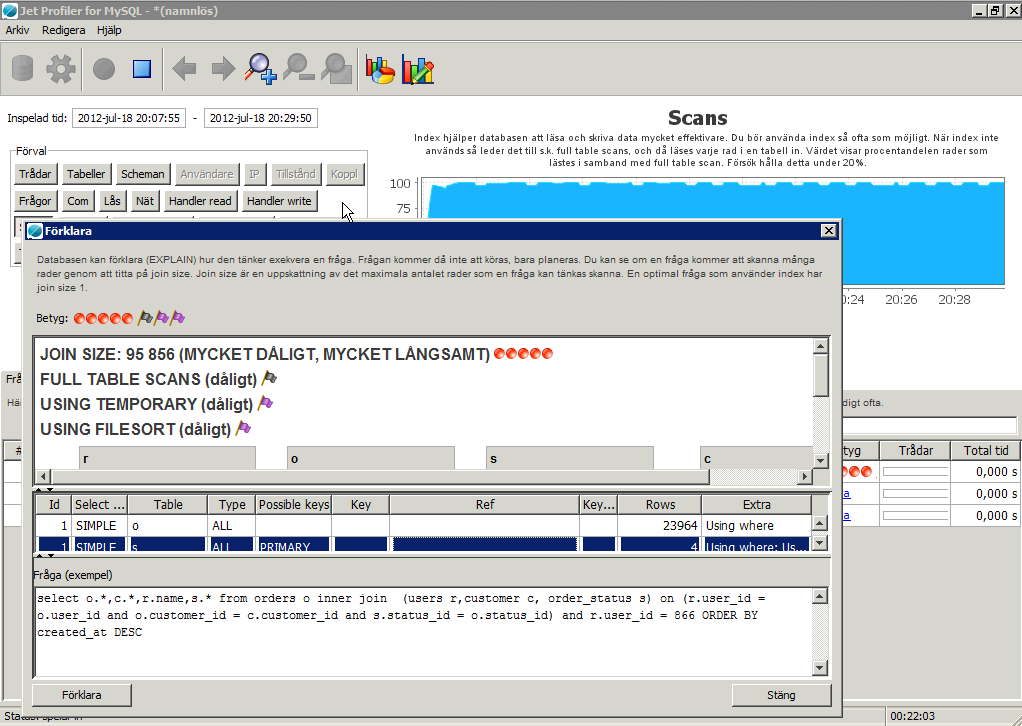Click explain summary horizontal scroll left arrow
Viewport: 1022px width, 726px height.
pyautogui.click(x=43, y=476)
